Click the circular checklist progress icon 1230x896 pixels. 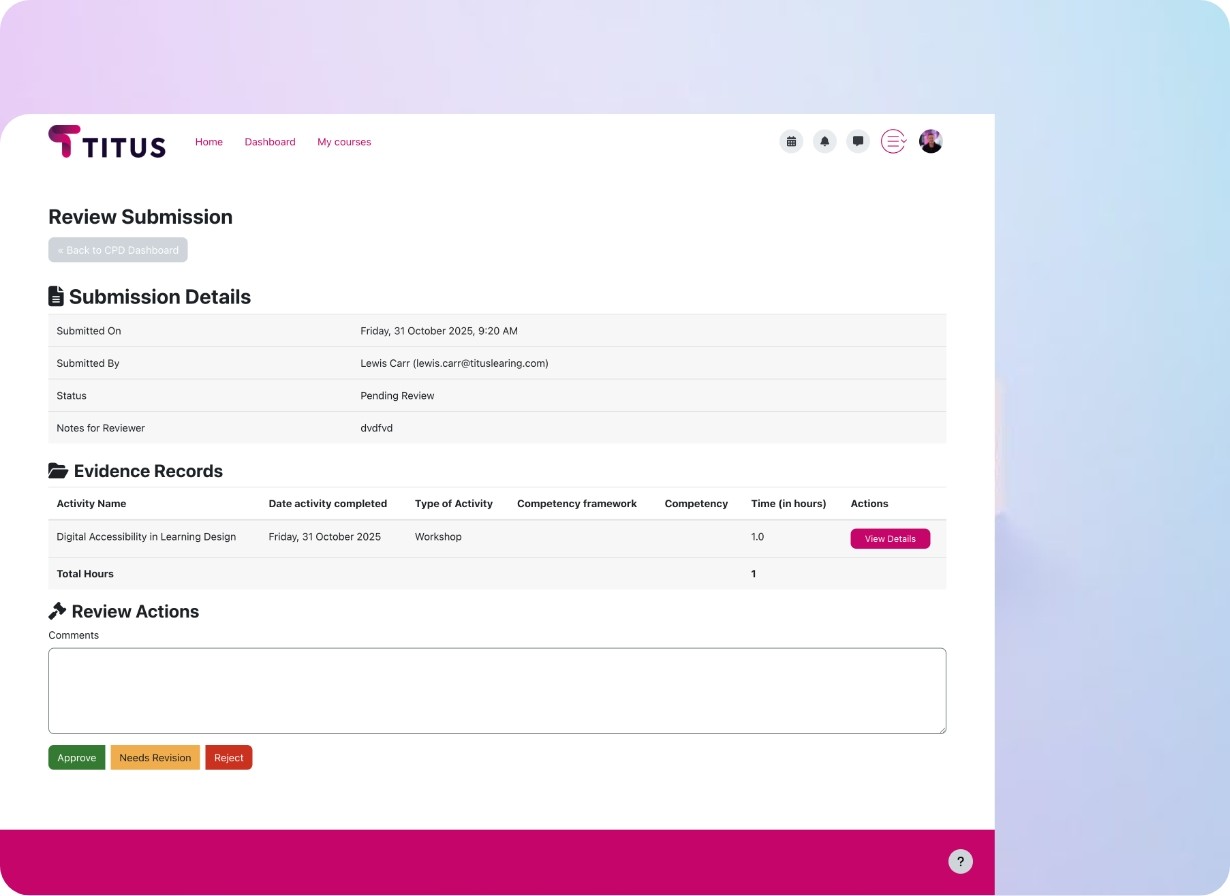tap(893, 142)
